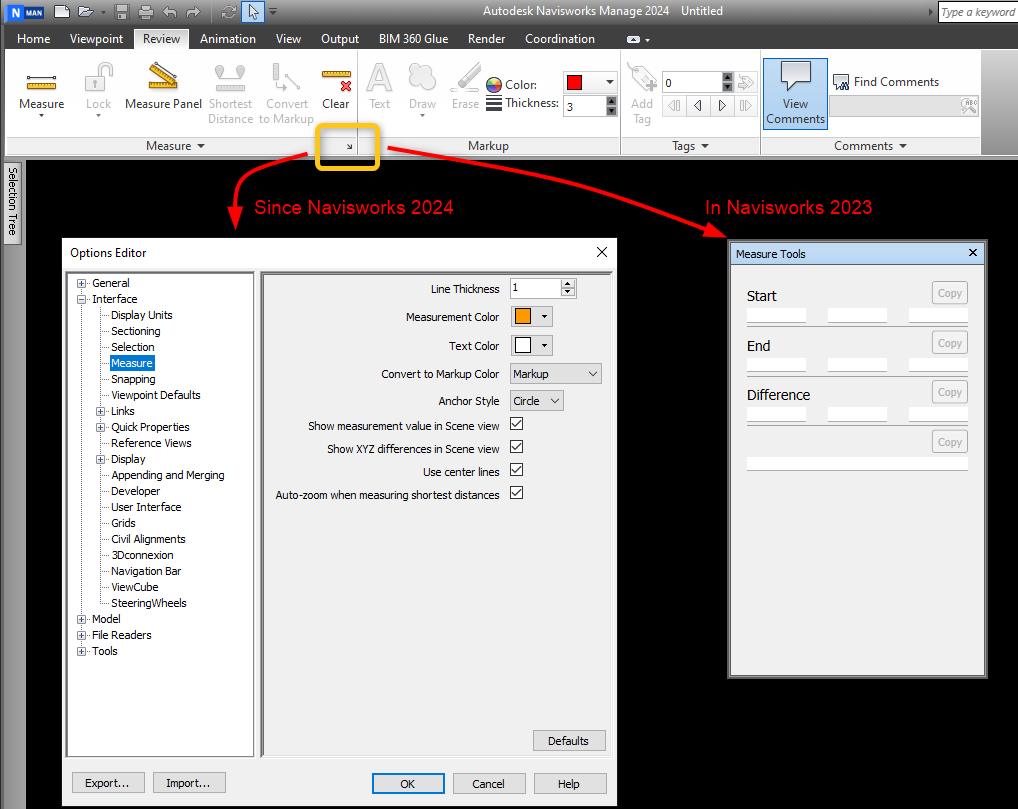Toggle Show XYZ differences in Scene view

point(517,447)
